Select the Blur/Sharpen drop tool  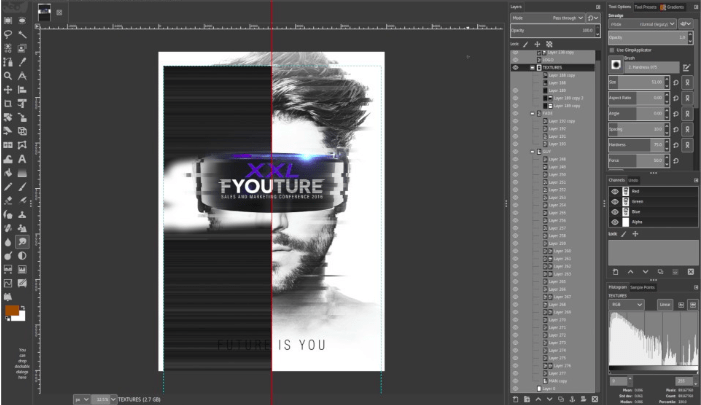(x=8, y=242)
